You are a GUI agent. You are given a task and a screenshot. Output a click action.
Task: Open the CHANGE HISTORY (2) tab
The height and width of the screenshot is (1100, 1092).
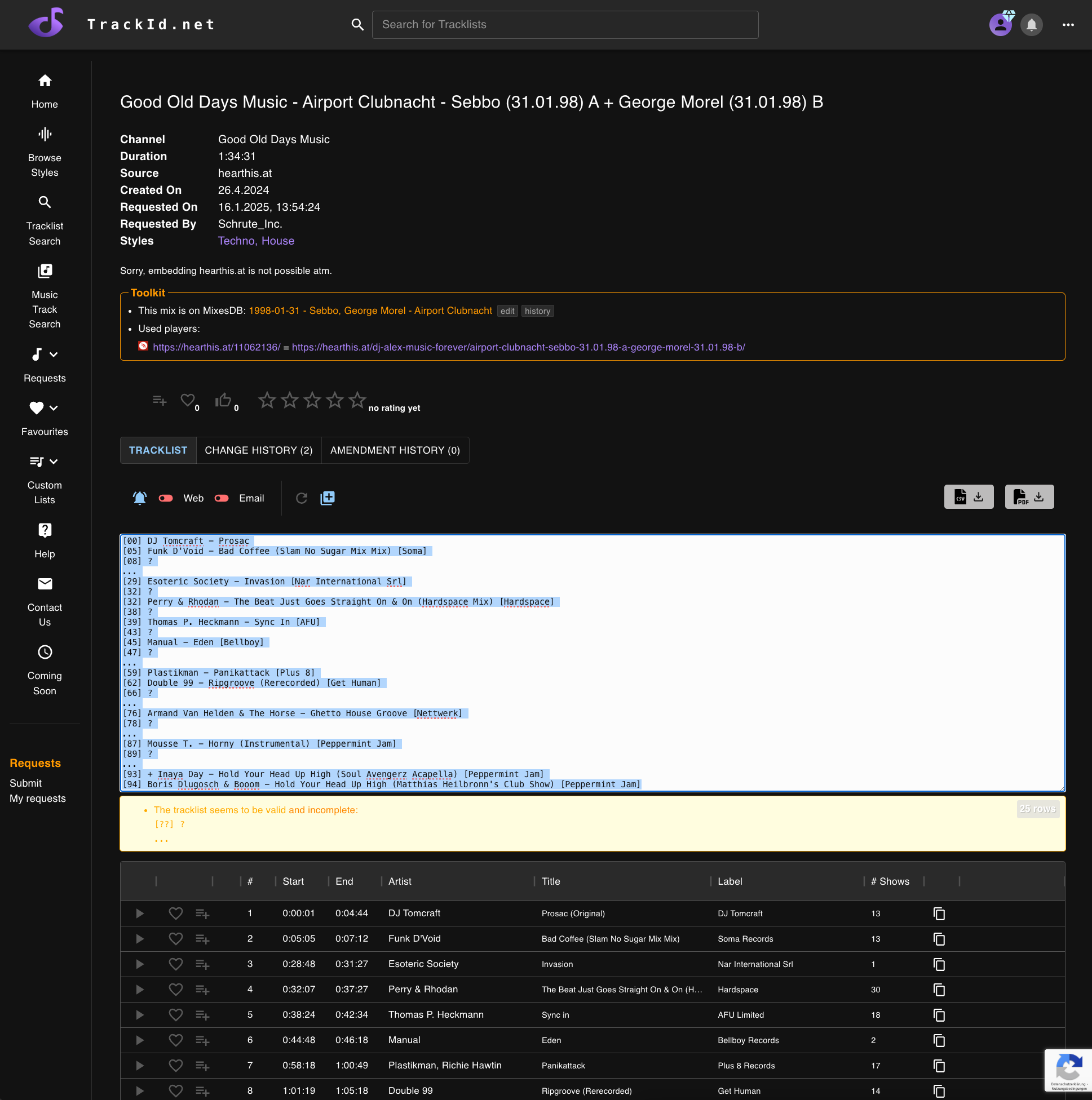(259, 450)
